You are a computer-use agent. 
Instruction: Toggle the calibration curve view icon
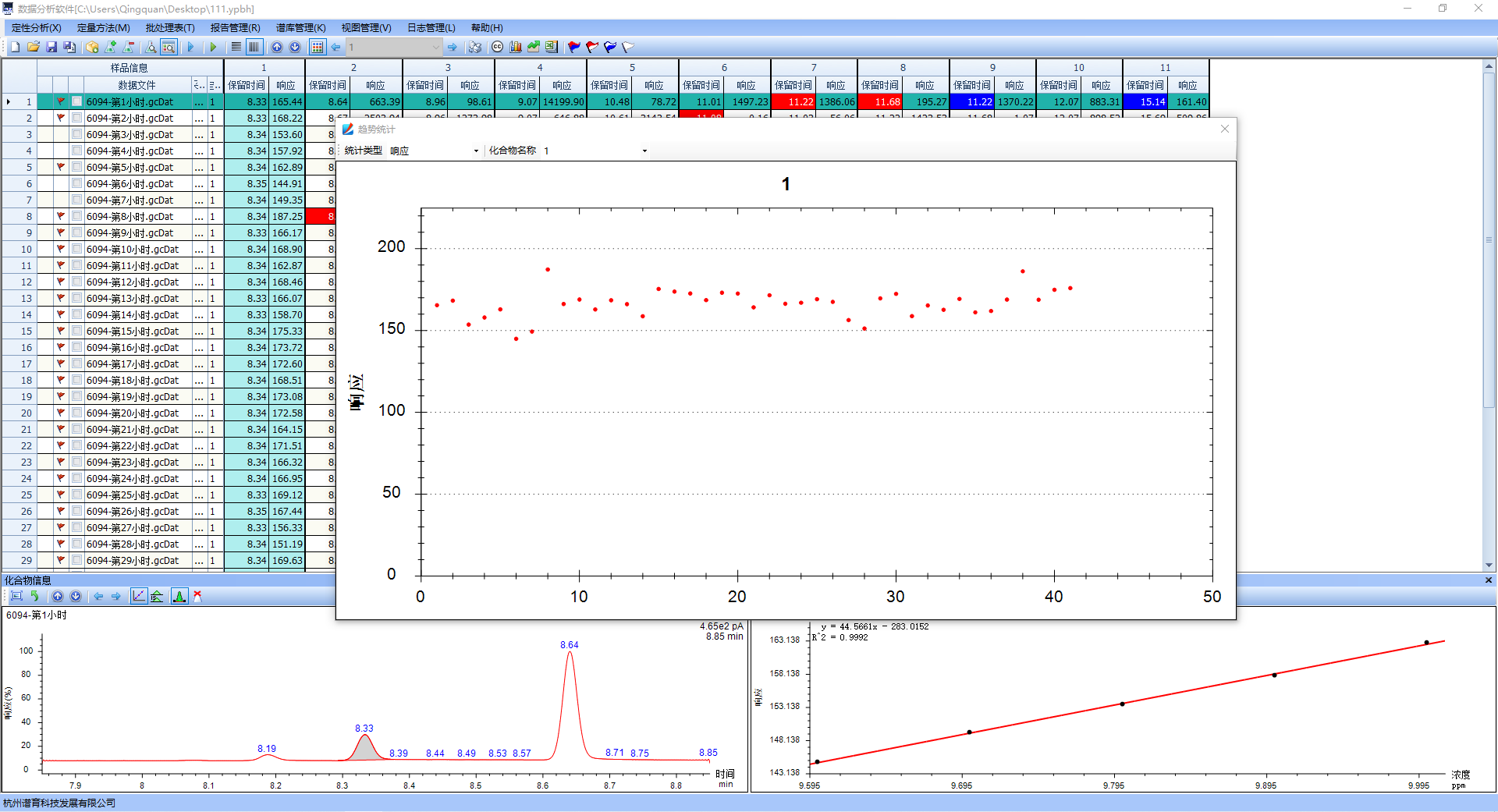click(x=138, y=597)
